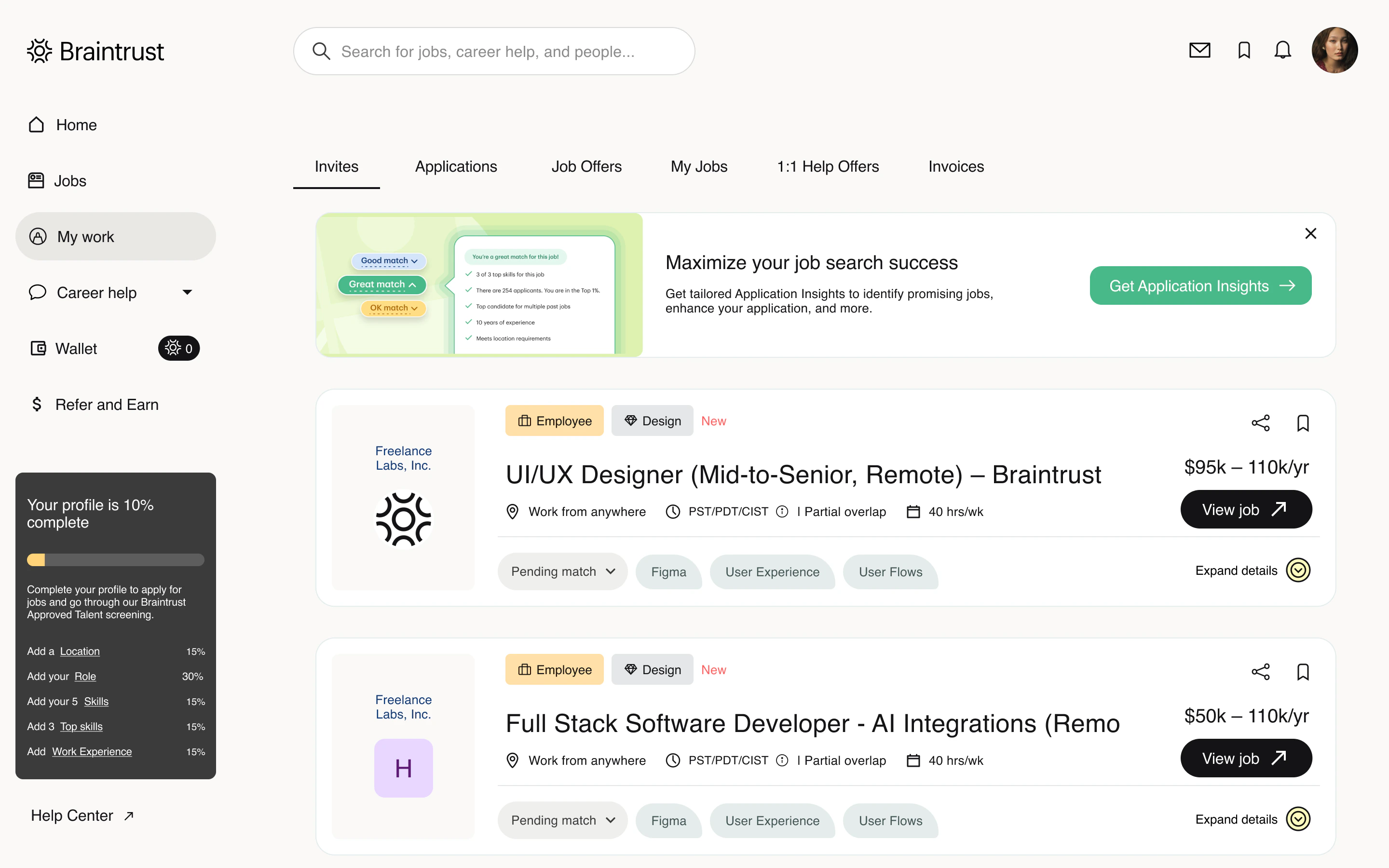Open Wallet in sidebar
Screen dimensions: 1389x868
(63, 349)
